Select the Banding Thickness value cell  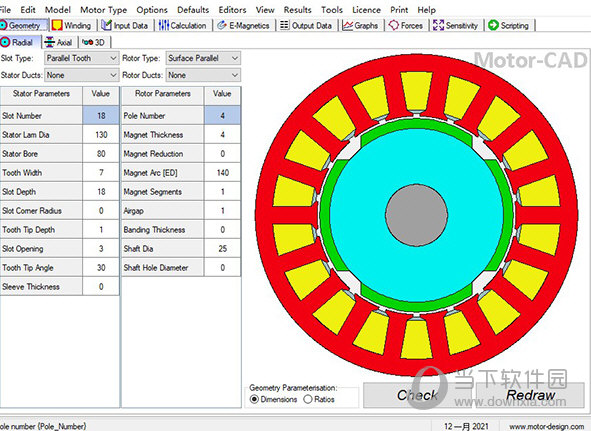click(x=222, y=229)
